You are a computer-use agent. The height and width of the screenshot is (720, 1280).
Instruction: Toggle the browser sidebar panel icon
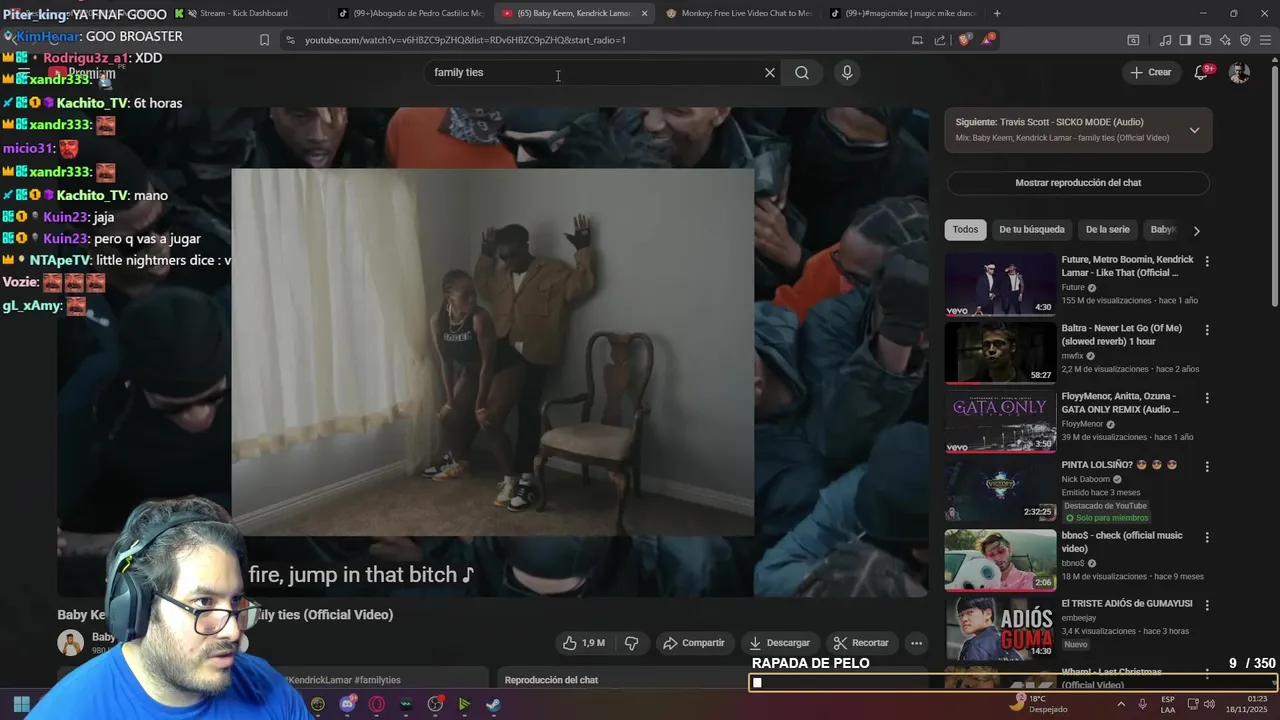[x=1185, y=40]
